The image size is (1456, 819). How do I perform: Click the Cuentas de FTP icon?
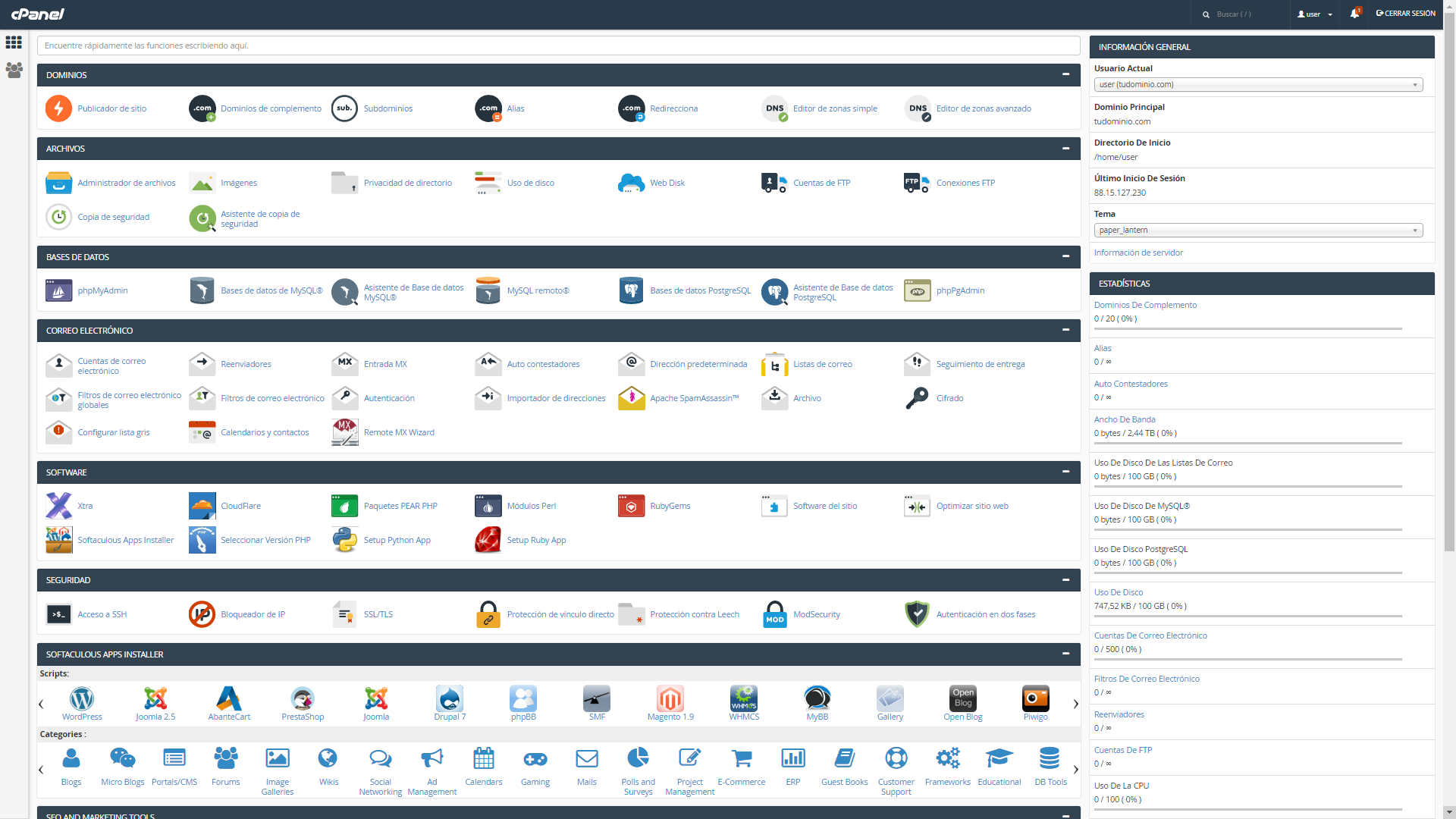pos(774,183)
